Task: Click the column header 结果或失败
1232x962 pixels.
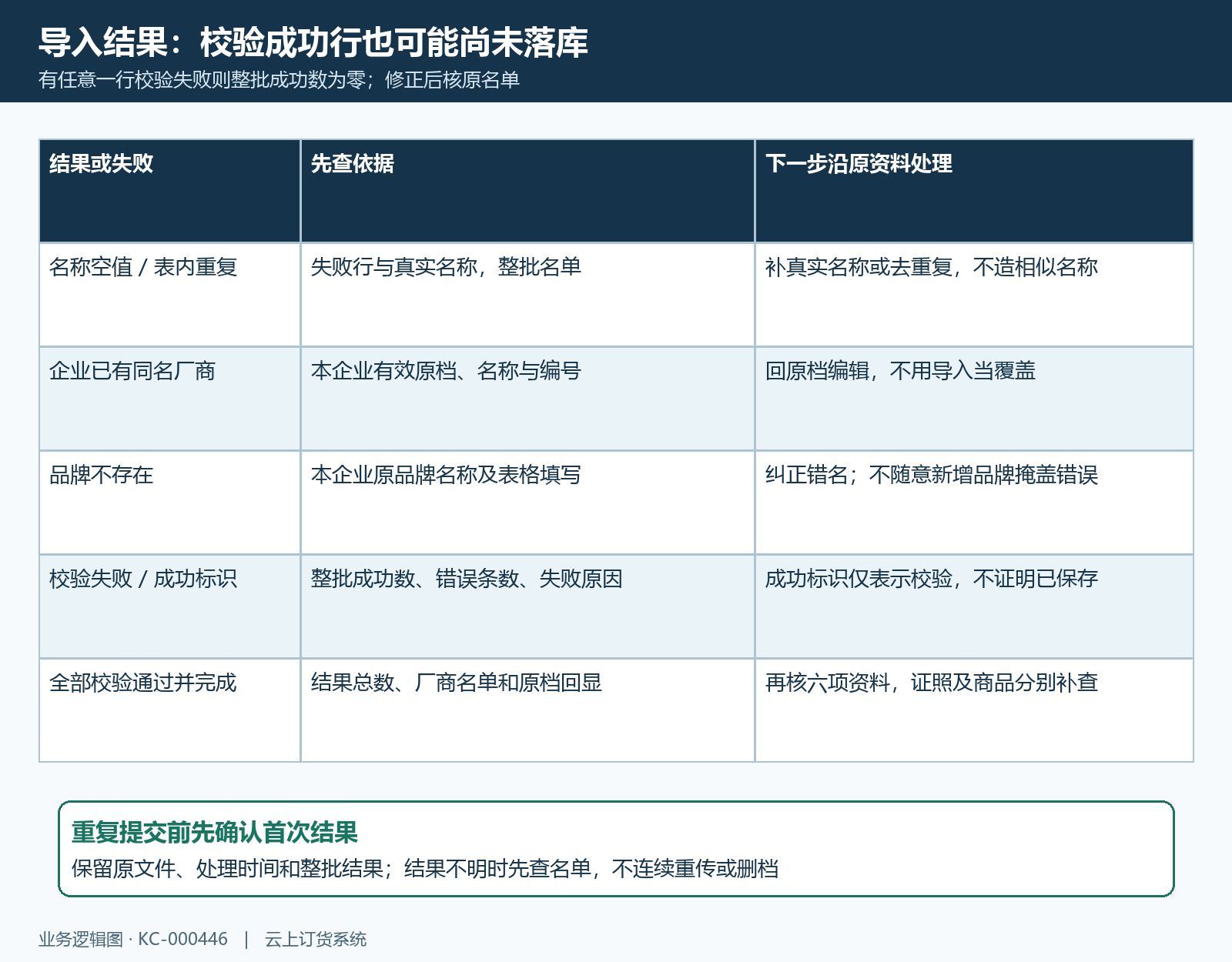Action: click(x=169, y=191)
